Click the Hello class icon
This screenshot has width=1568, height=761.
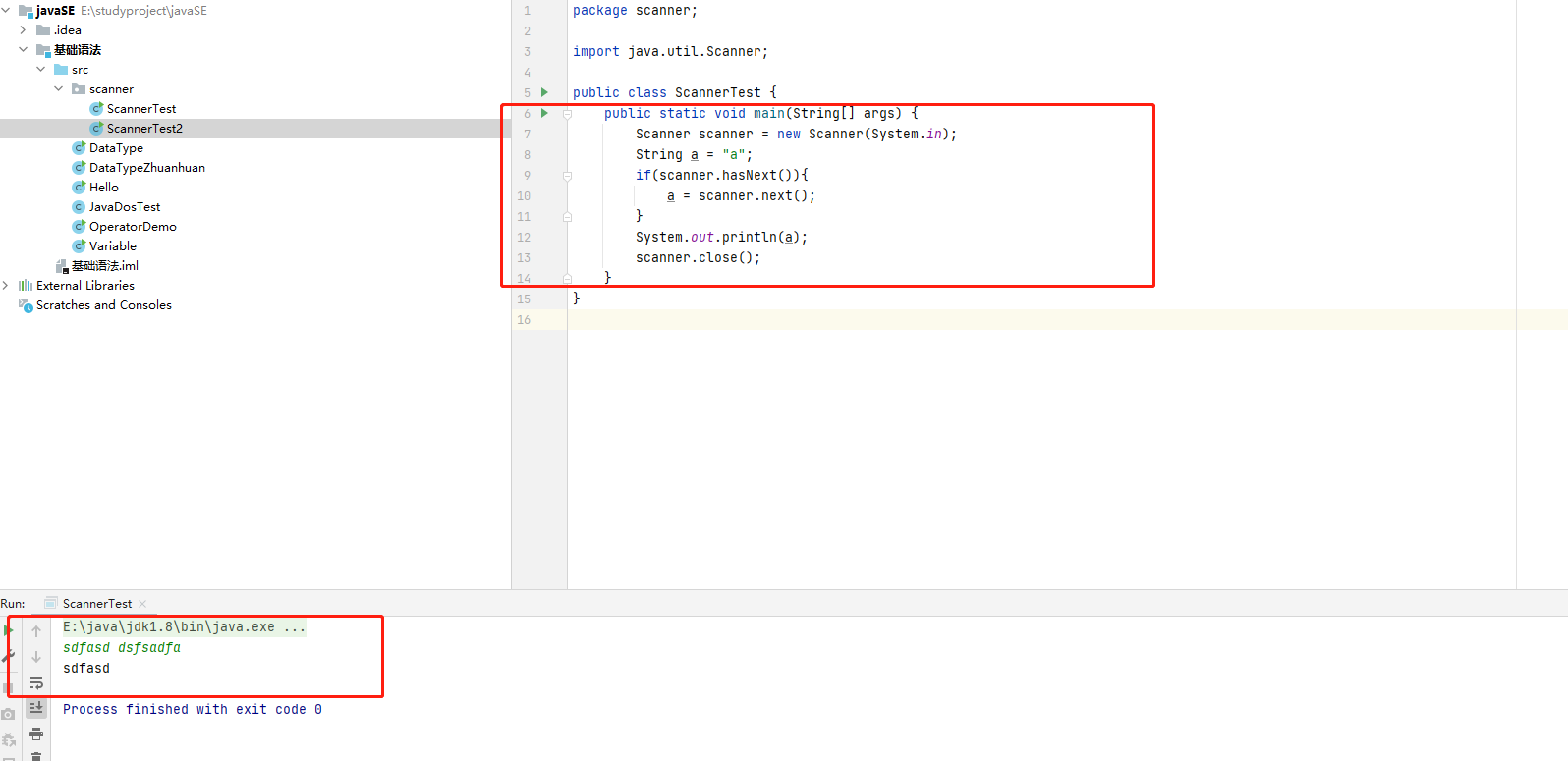point(79,188)
